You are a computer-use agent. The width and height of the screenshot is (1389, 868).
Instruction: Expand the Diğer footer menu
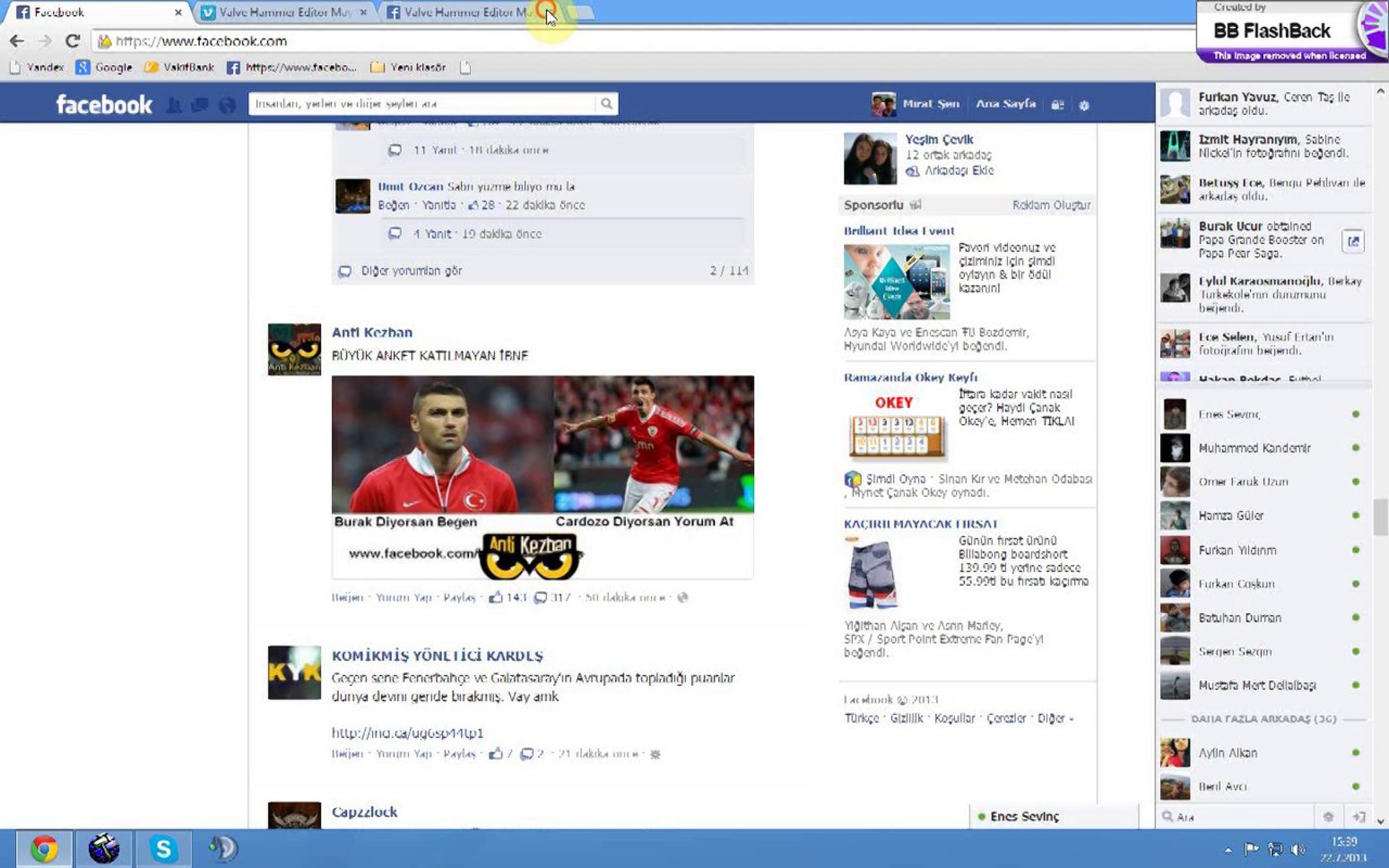click(1055, 718)
